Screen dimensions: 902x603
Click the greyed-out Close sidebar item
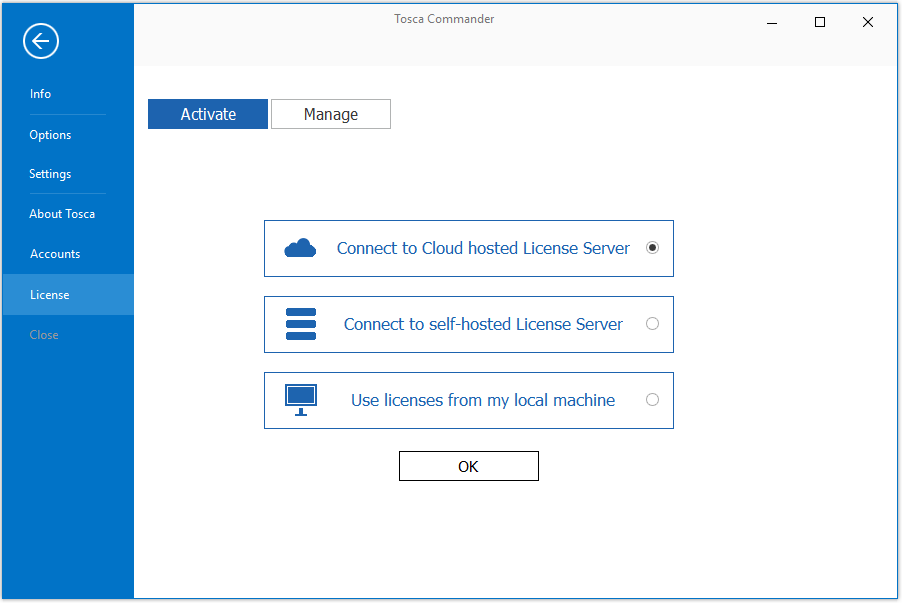tap(44, 335)
